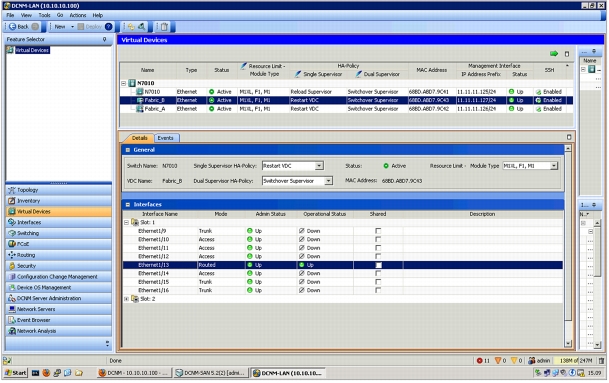Image resolution: width=609 pixels, height=383 pixels.
Task: Open the File menu
Action: coord(10,15)
